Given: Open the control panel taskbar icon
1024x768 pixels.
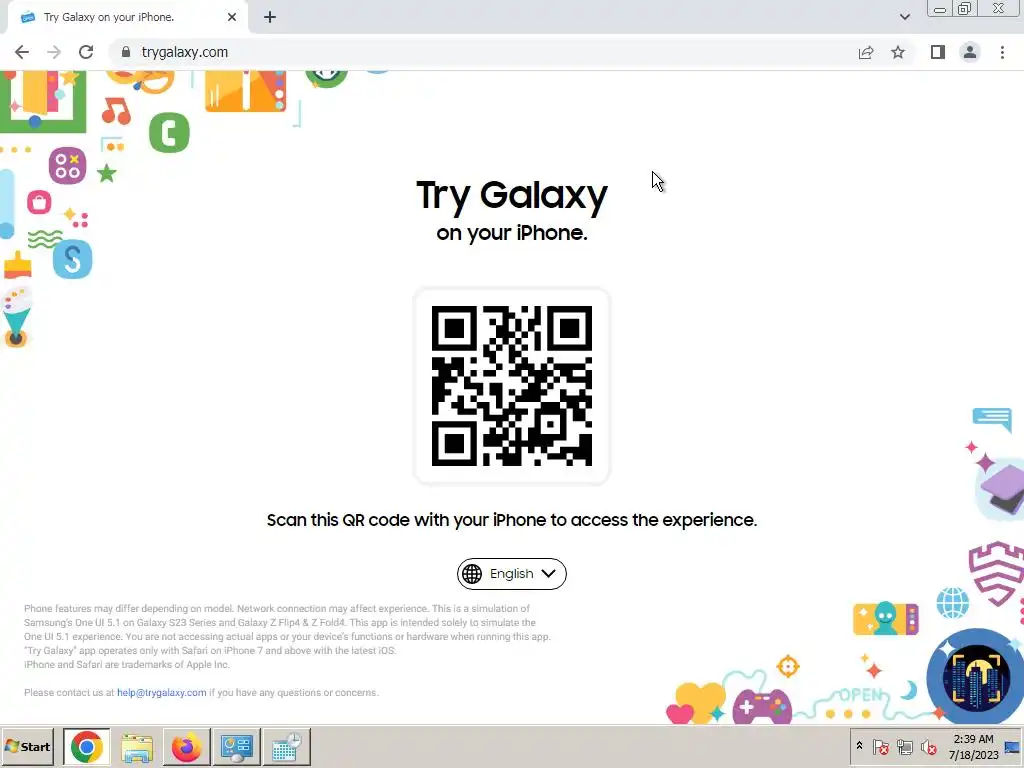Looking at the screenshot, I should tap(236, 747).
